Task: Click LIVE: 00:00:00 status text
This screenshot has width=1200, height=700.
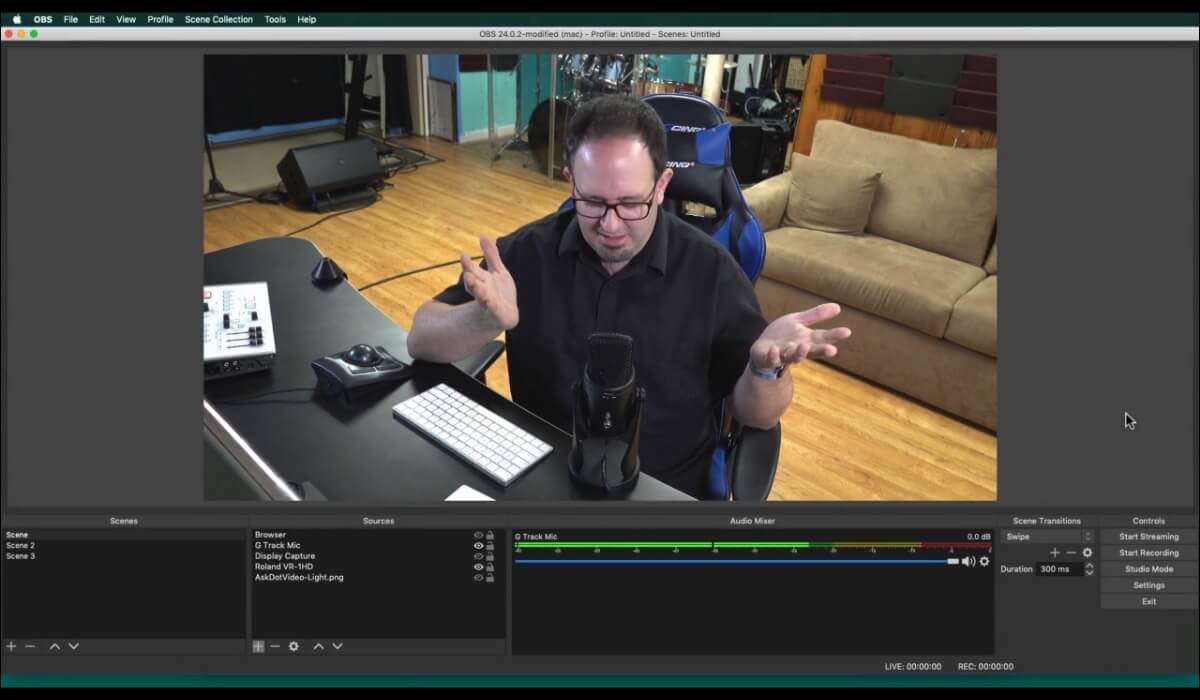Action: click(x=913, y=666)
